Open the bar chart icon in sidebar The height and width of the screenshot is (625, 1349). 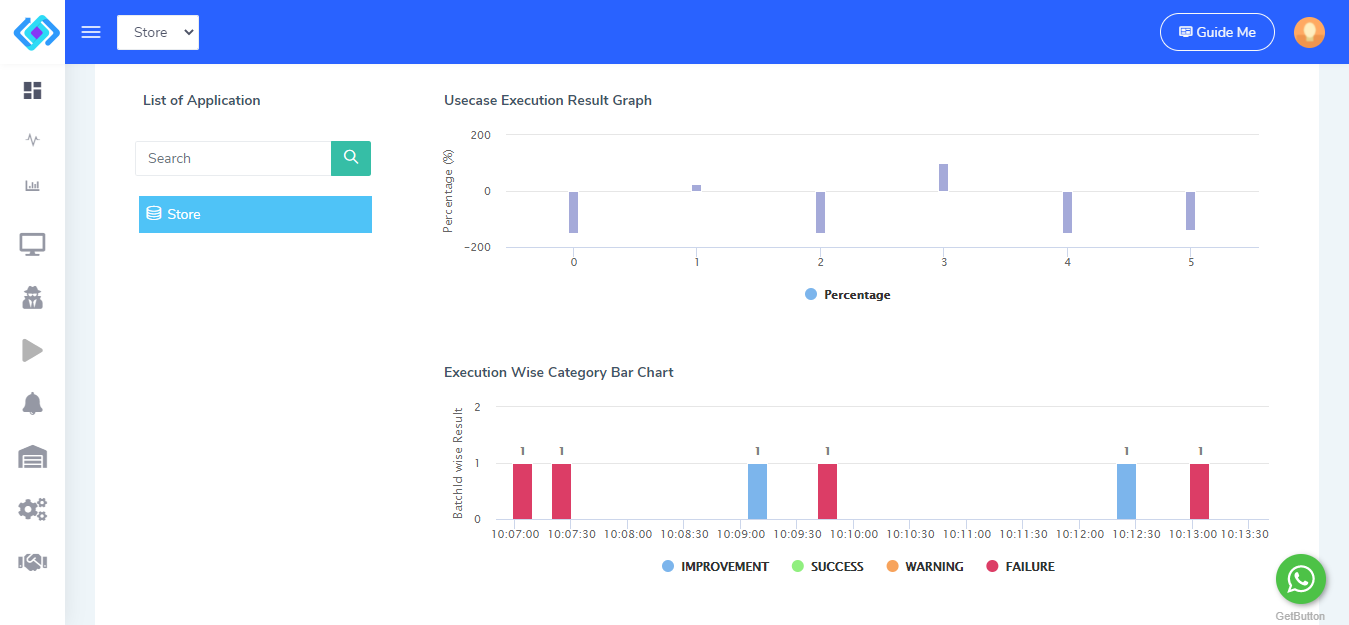(x=32, y=186)
